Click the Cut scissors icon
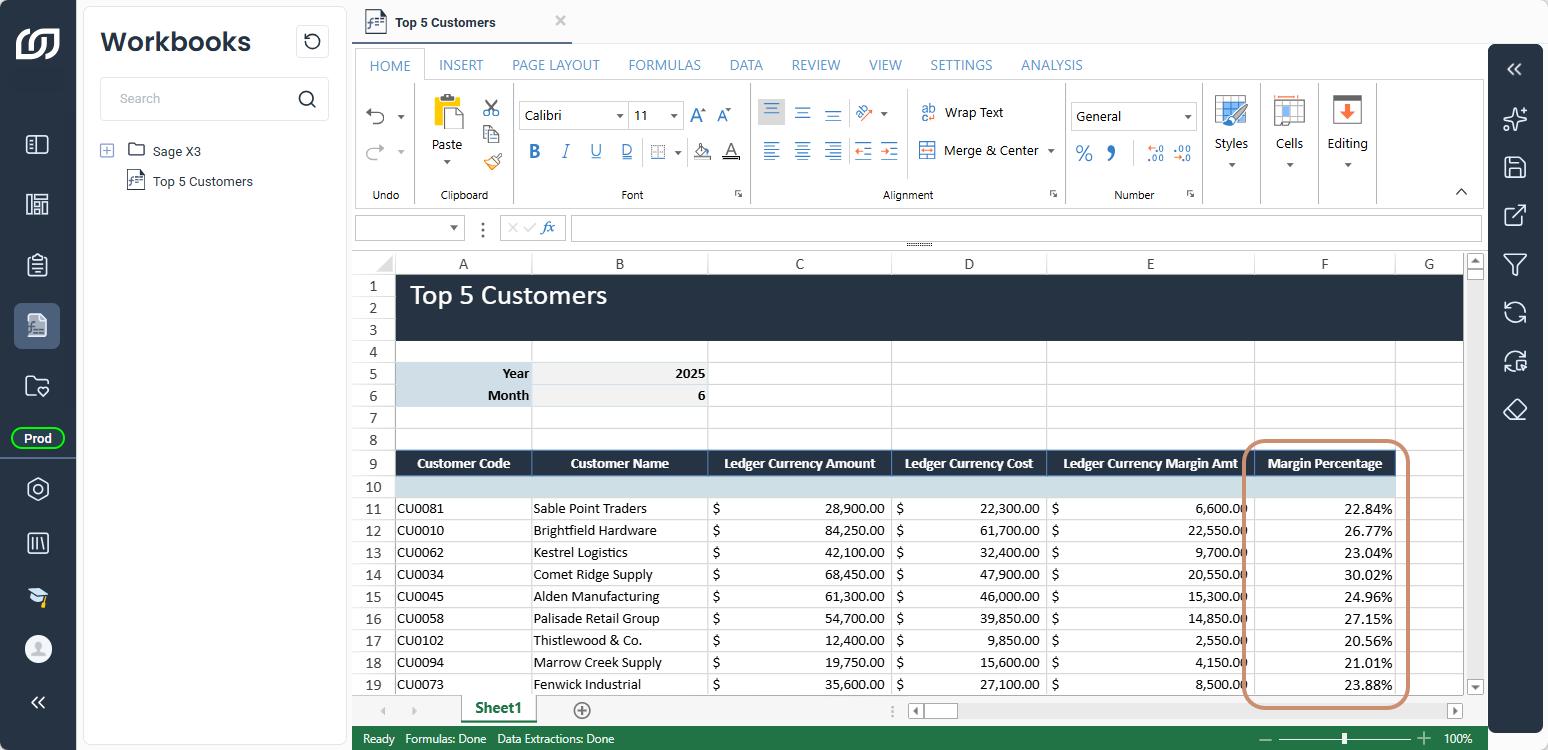The image size is (1548, 750). [491, 108]
